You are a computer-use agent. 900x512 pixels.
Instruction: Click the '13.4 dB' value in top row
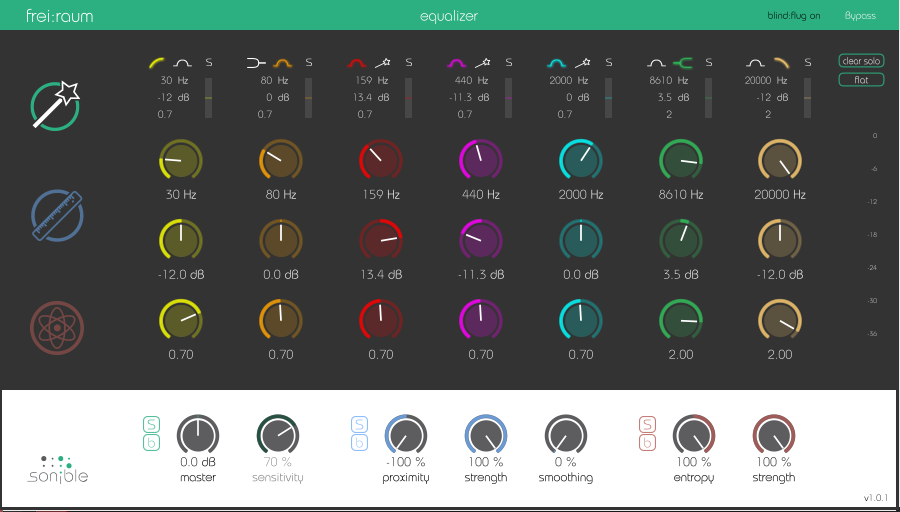[x=371, y=98]
